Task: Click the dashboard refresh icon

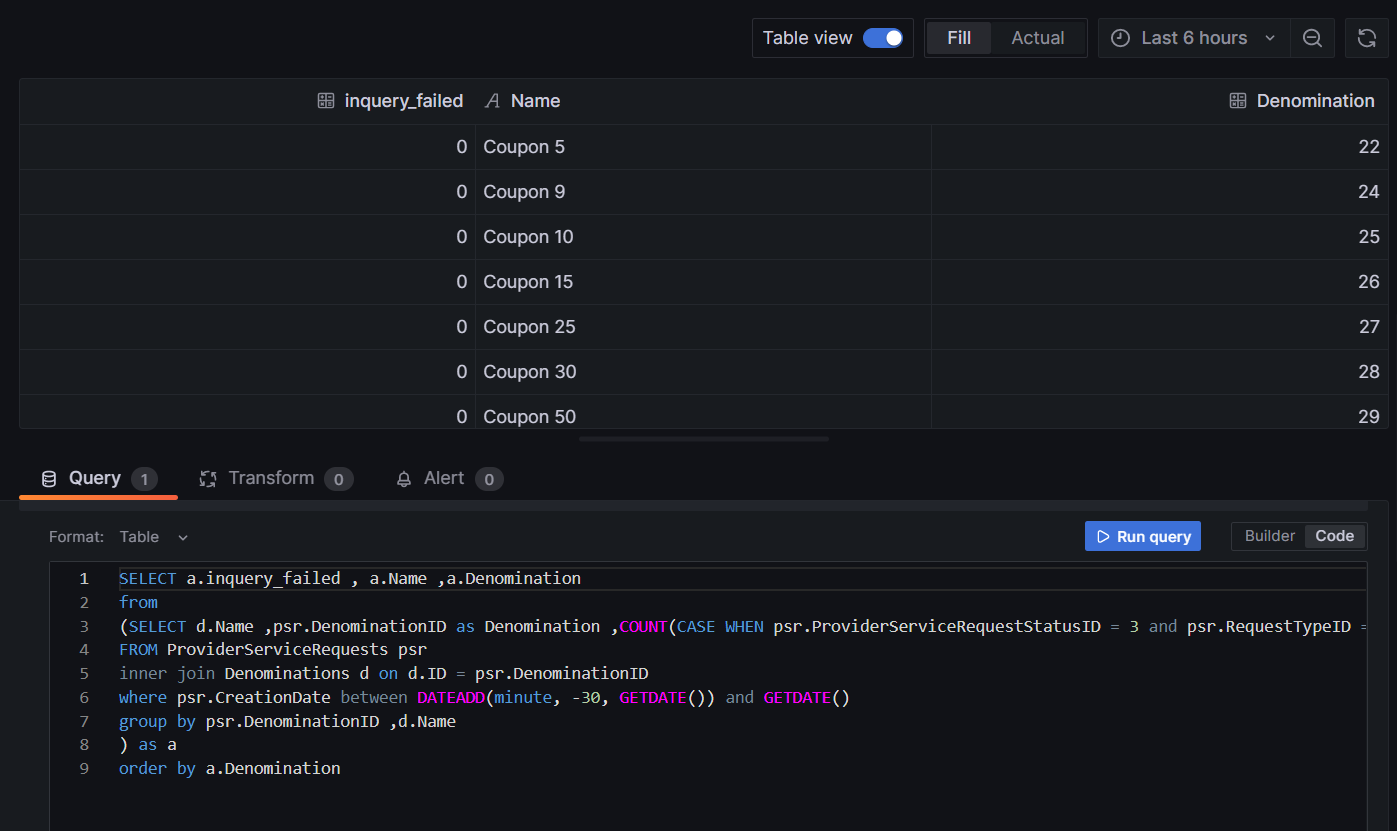Action: point(1367,37)
